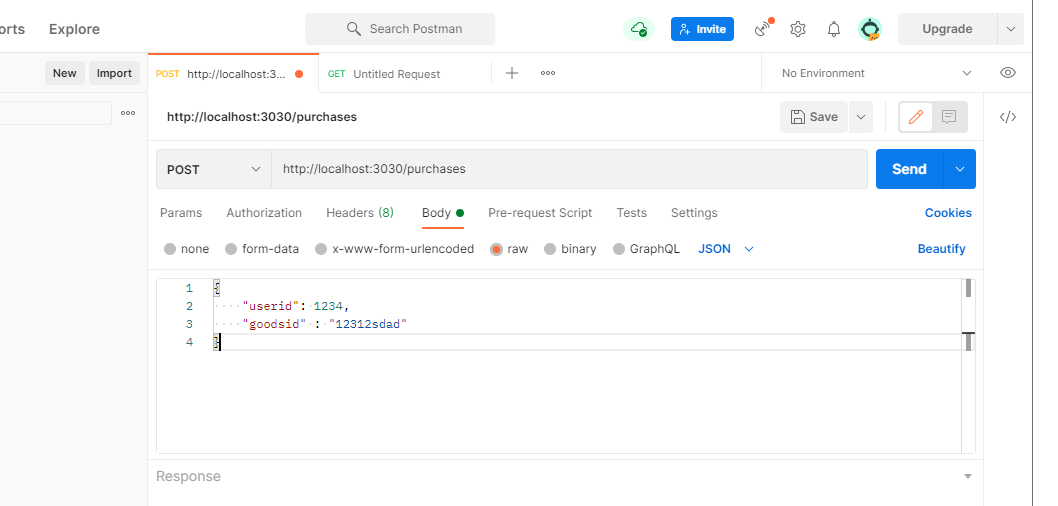Switch to the POST localhost request tab
Image resolution: width=1058 pixels, height=506 pixels.
point(233,74)
